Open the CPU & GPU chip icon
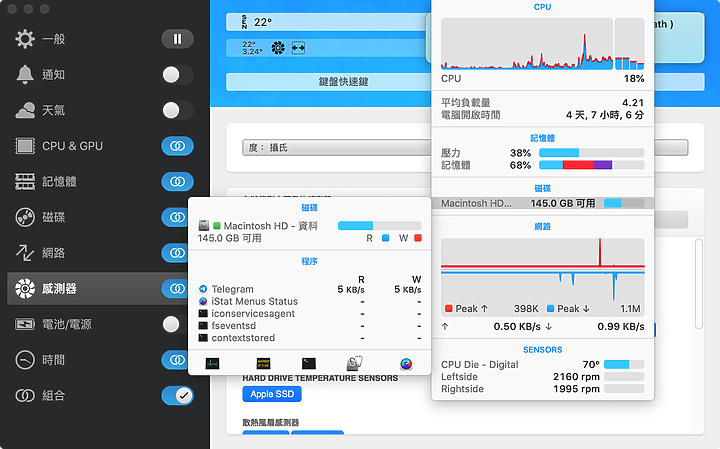Screen dimensions: 720x449 [x=25, y=146]
